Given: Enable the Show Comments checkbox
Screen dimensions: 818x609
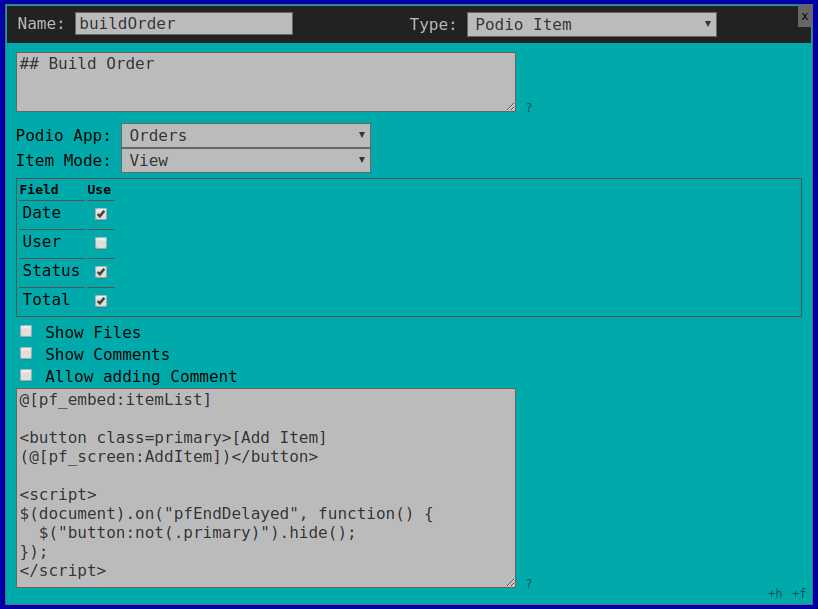Looking at the screenshot, I should pos(26,353).
